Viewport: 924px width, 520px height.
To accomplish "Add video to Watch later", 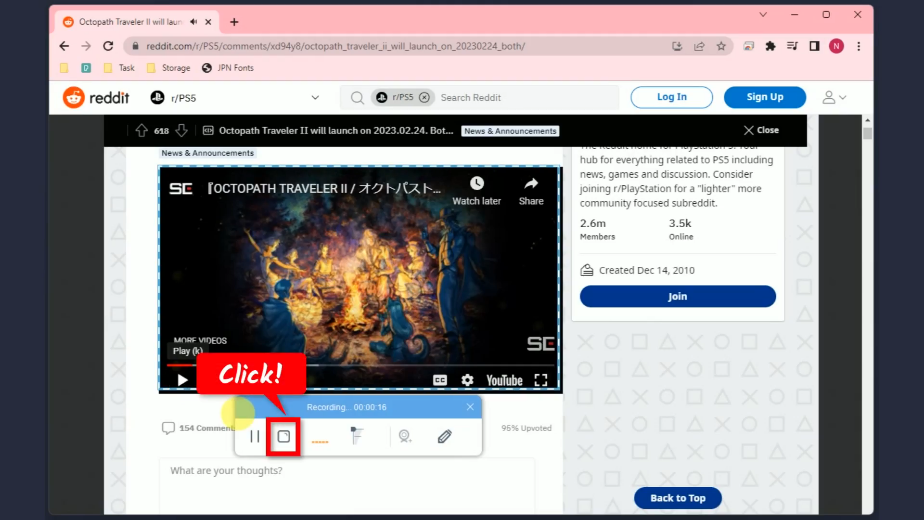I will click(476, 191).
